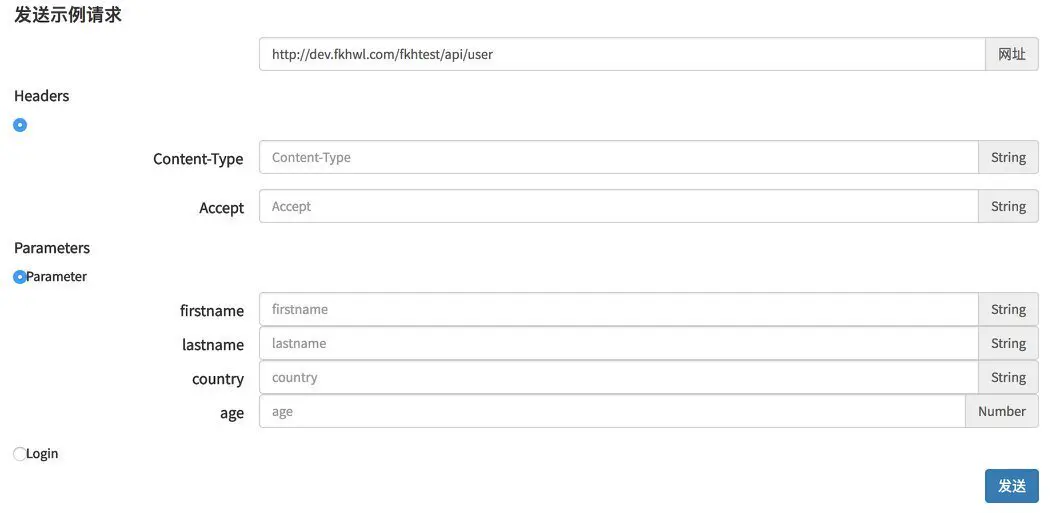The image size is (1050, 513).
Task: Click into the lastname field
Action: (618, 343)
